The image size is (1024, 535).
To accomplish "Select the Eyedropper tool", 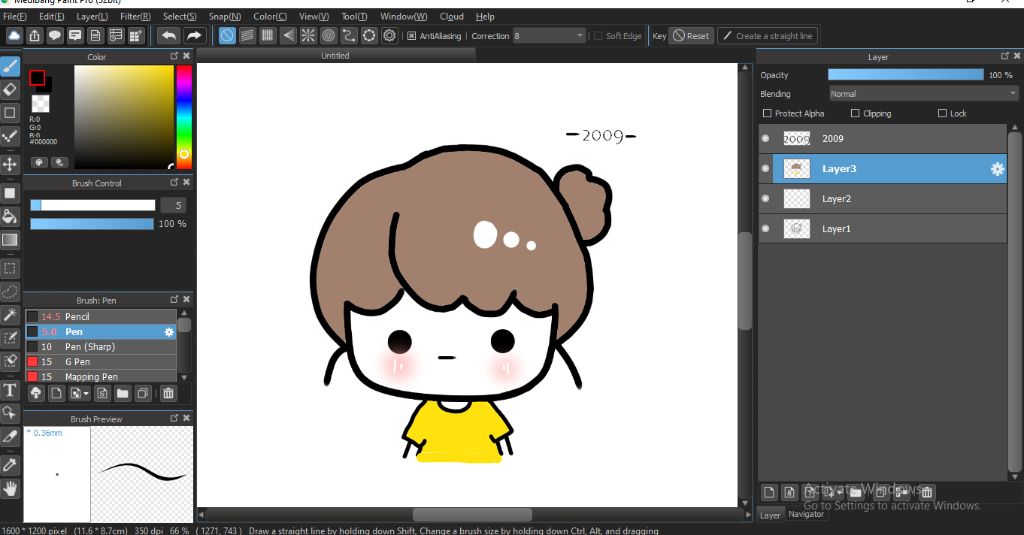I will [x=10, y=464].
